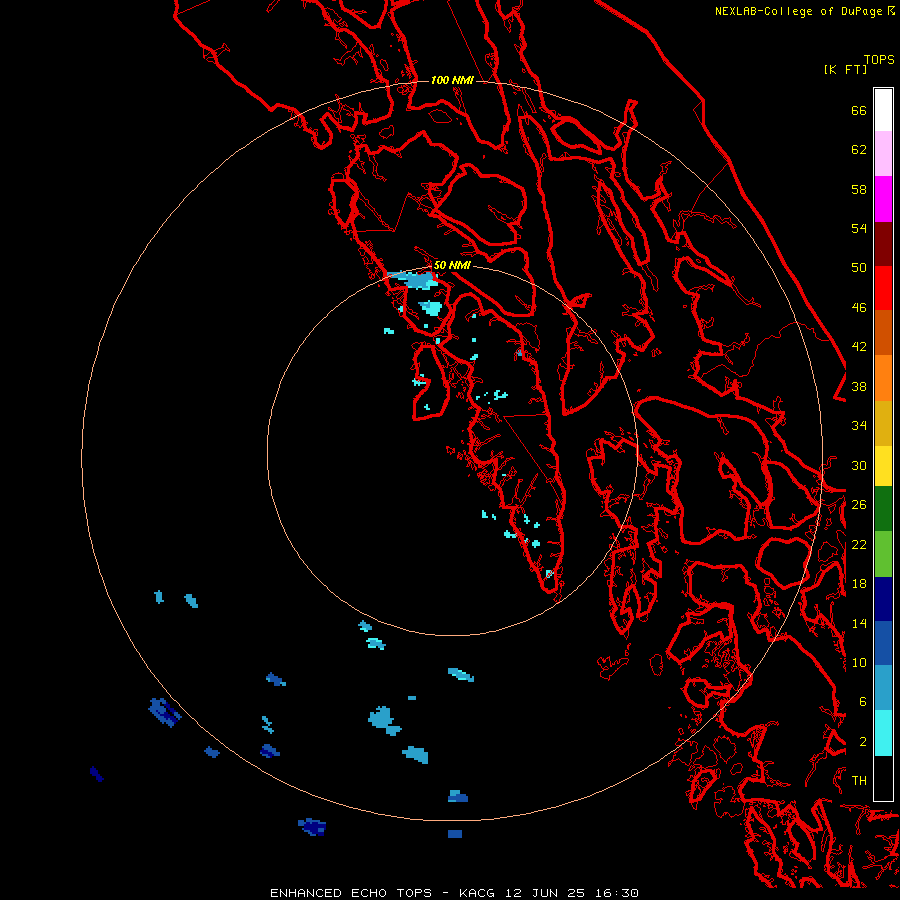Click legend value "18"
Screen dimensions: 900x900
click(x=859, y=584)
